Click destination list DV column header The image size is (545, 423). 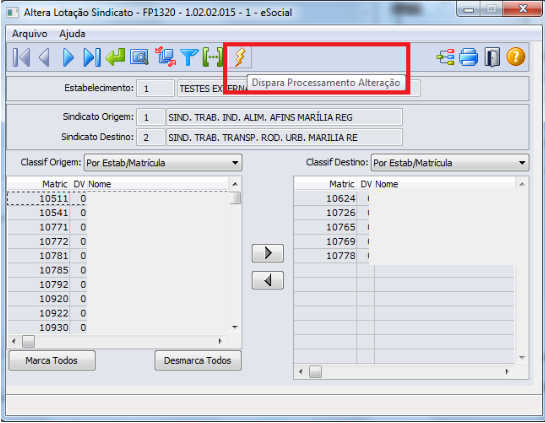(x=366, y=184)
